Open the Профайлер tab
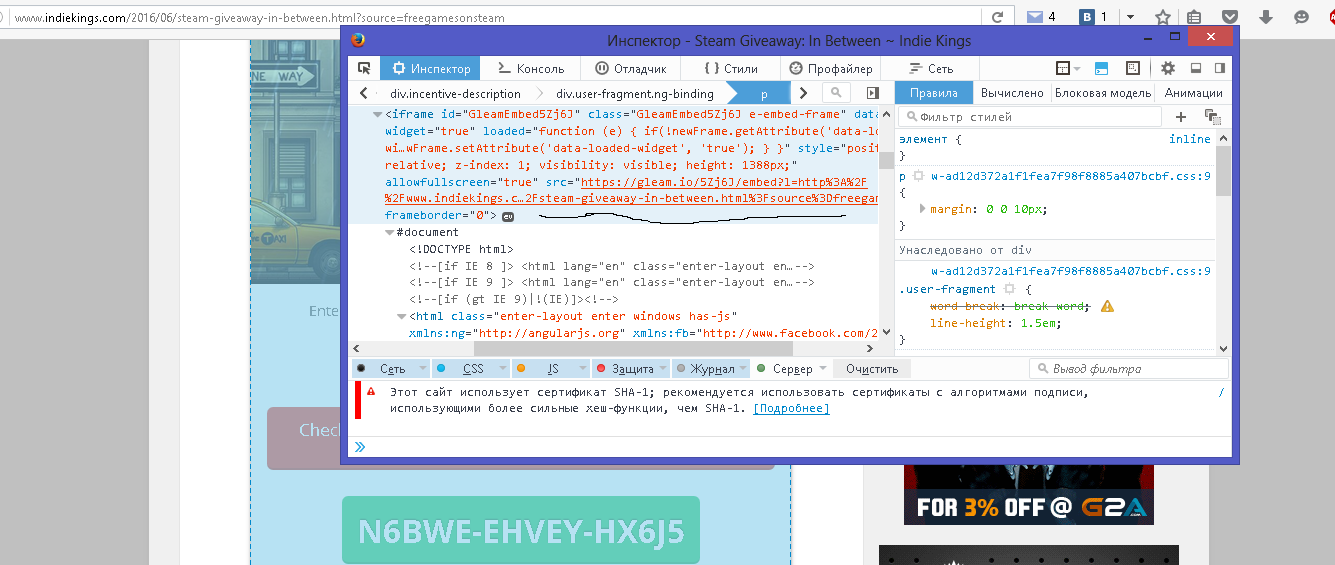The image size is (1335, 565). [x=830, y=69]
